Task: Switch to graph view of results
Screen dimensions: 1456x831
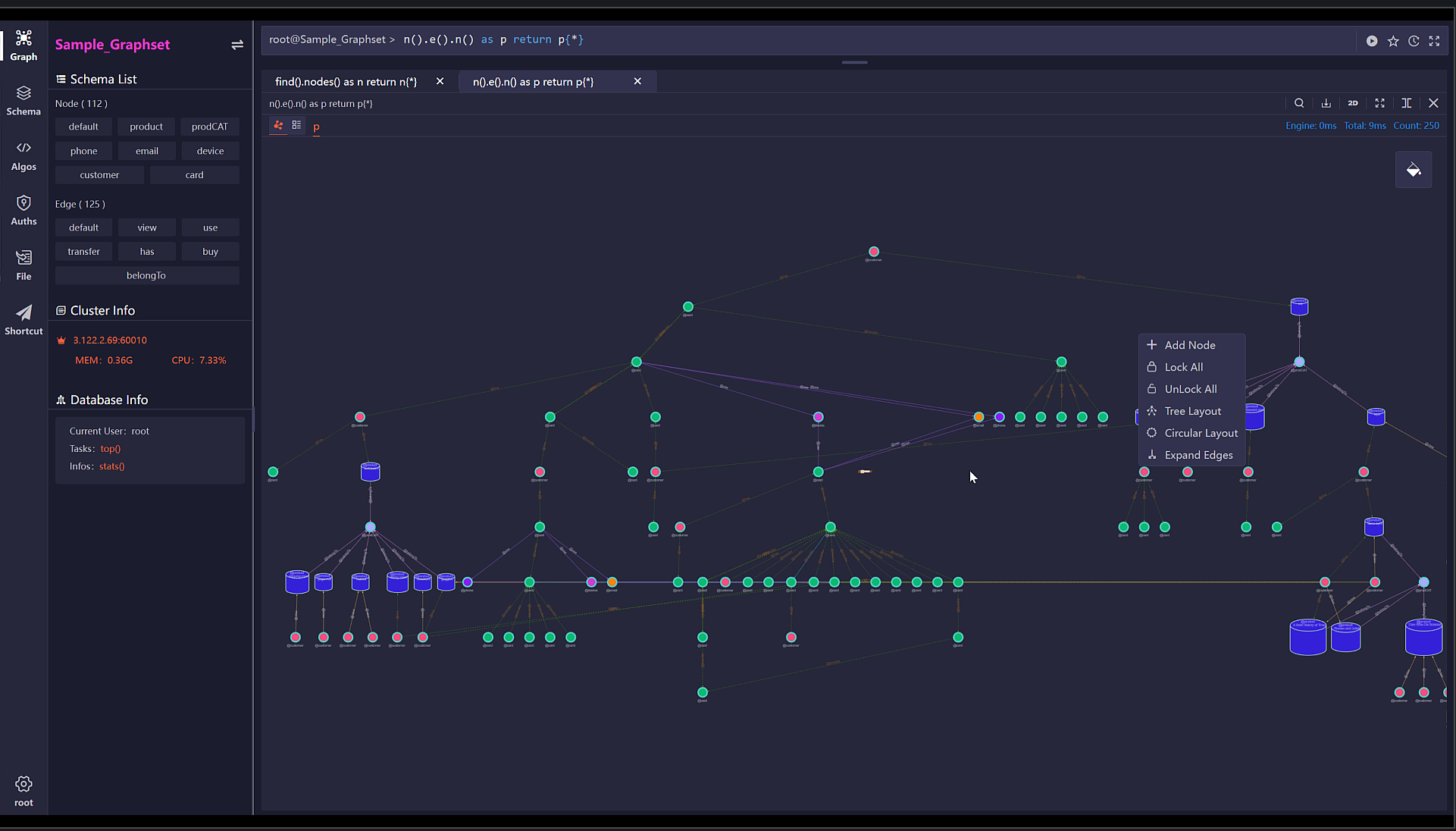Action: click(278, 125)
